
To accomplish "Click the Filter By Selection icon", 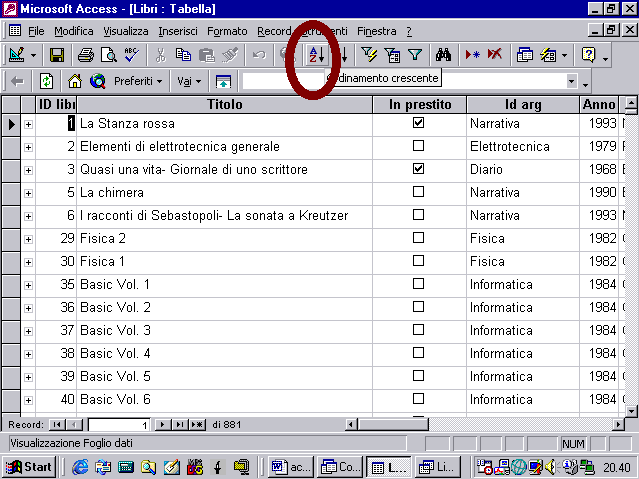I will click(x=369, y=55).
